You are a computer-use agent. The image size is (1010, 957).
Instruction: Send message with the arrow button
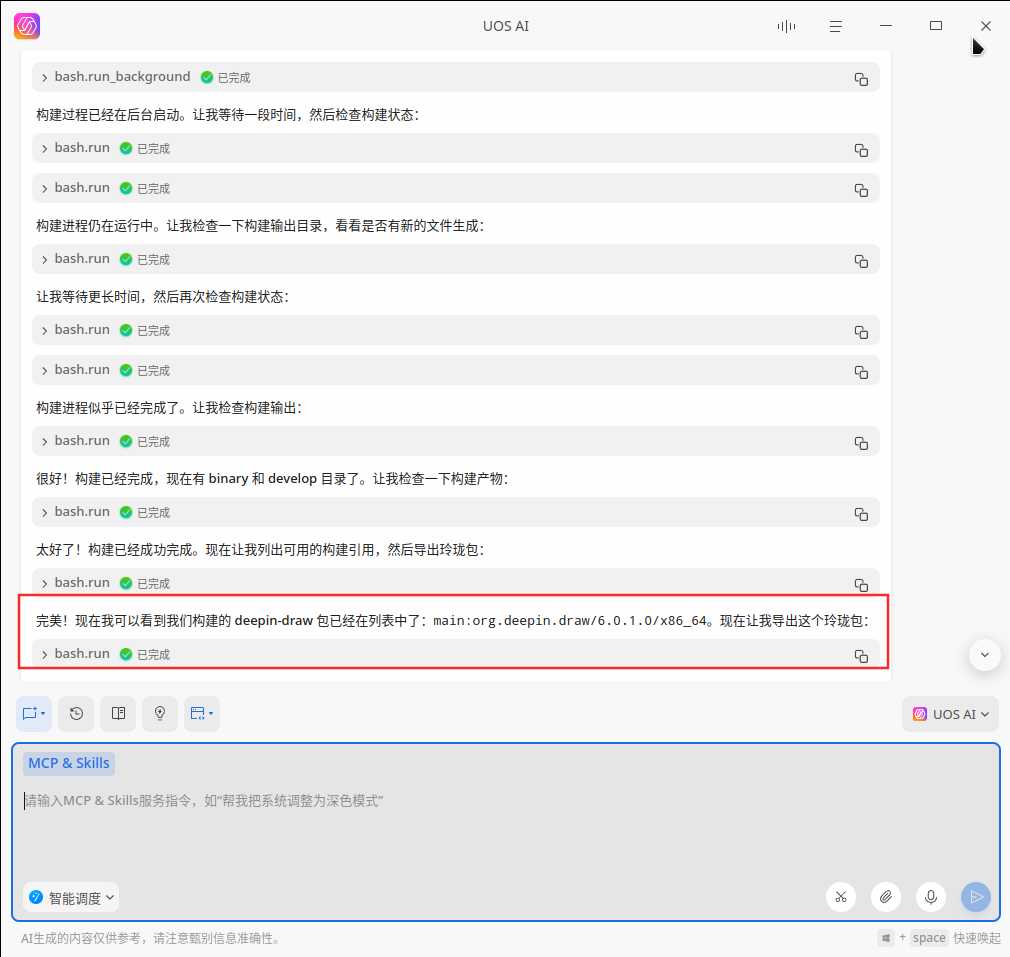(x=976, y=897)
